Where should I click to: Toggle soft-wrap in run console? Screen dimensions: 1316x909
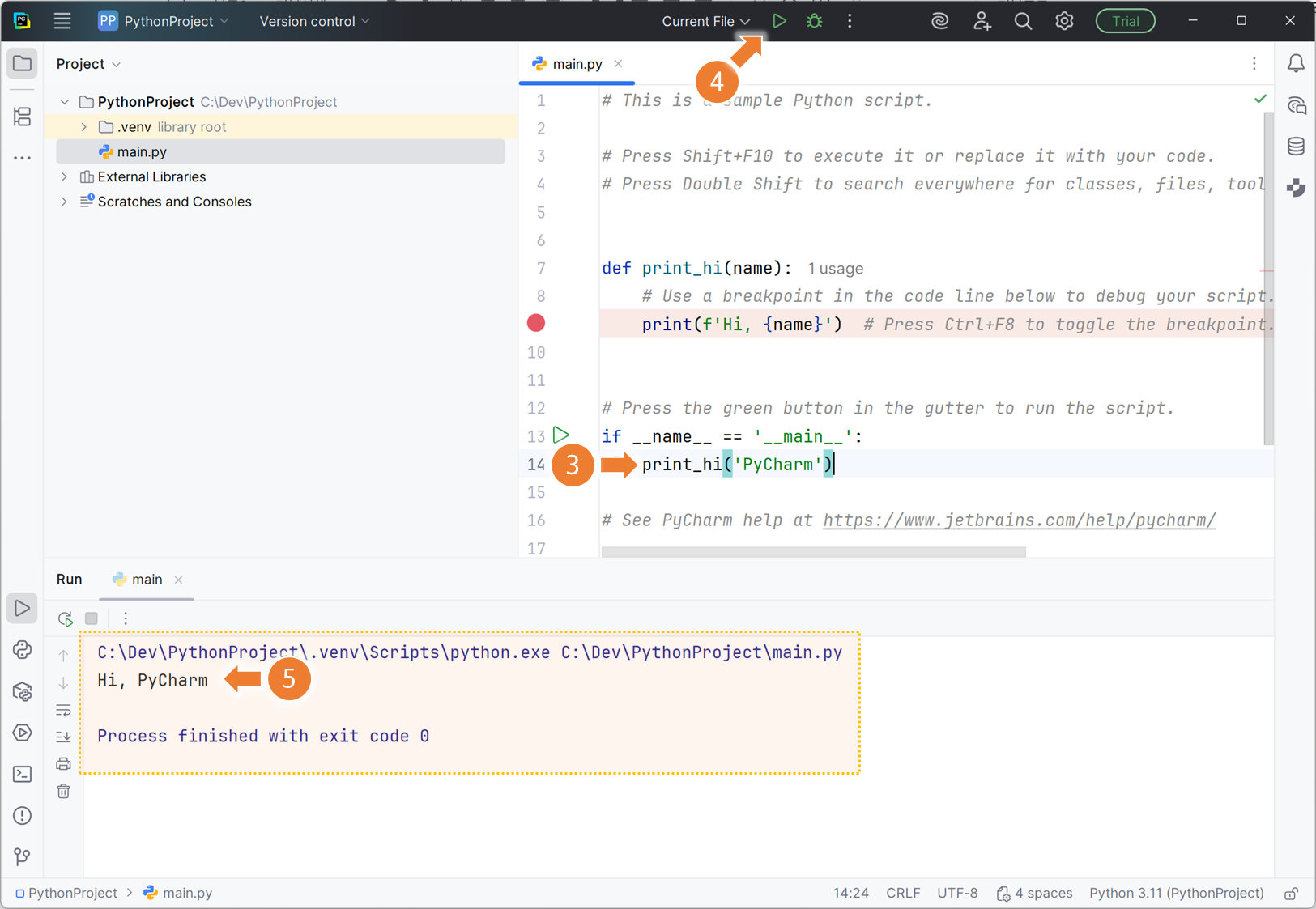(63, 710)
